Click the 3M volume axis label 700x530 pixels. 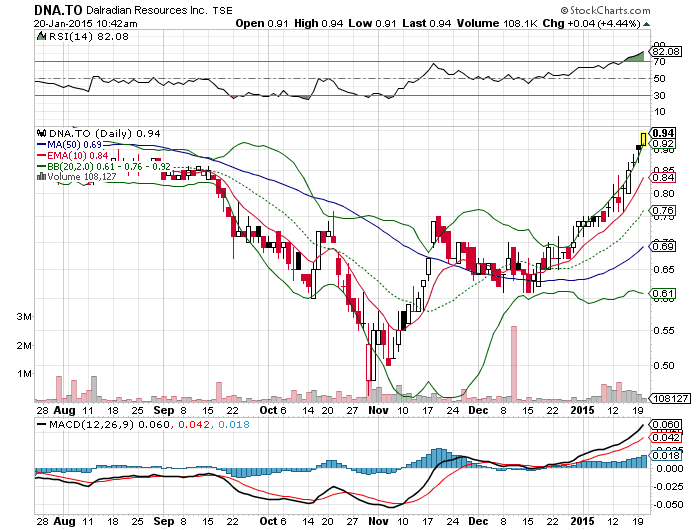(24, 317)
